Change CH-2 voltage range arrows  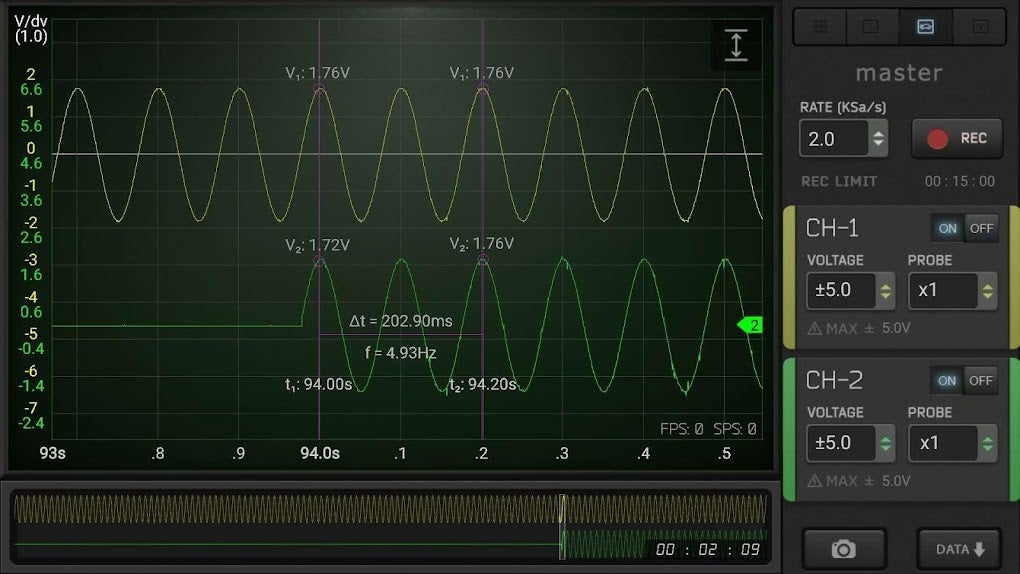point(885,443)
